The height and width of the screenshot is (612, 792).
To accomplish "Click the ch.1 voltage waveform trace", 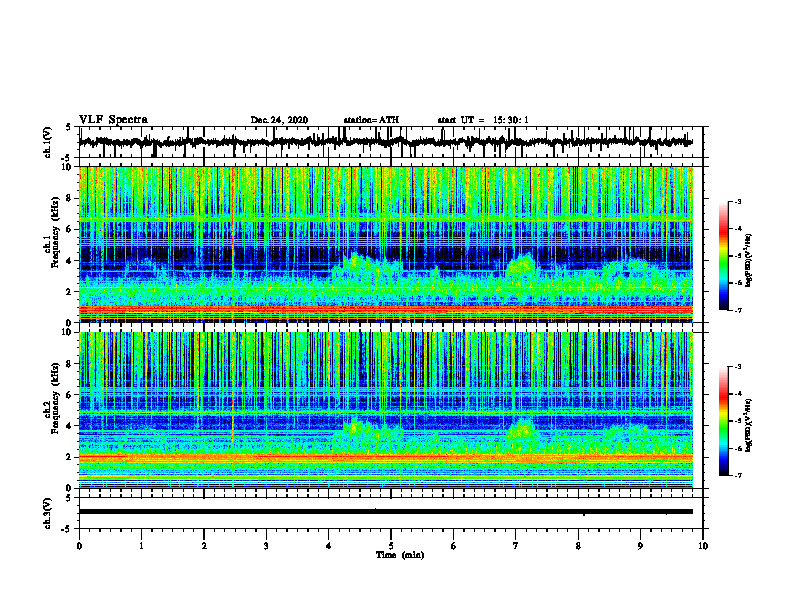I will (x=385, y=142).
